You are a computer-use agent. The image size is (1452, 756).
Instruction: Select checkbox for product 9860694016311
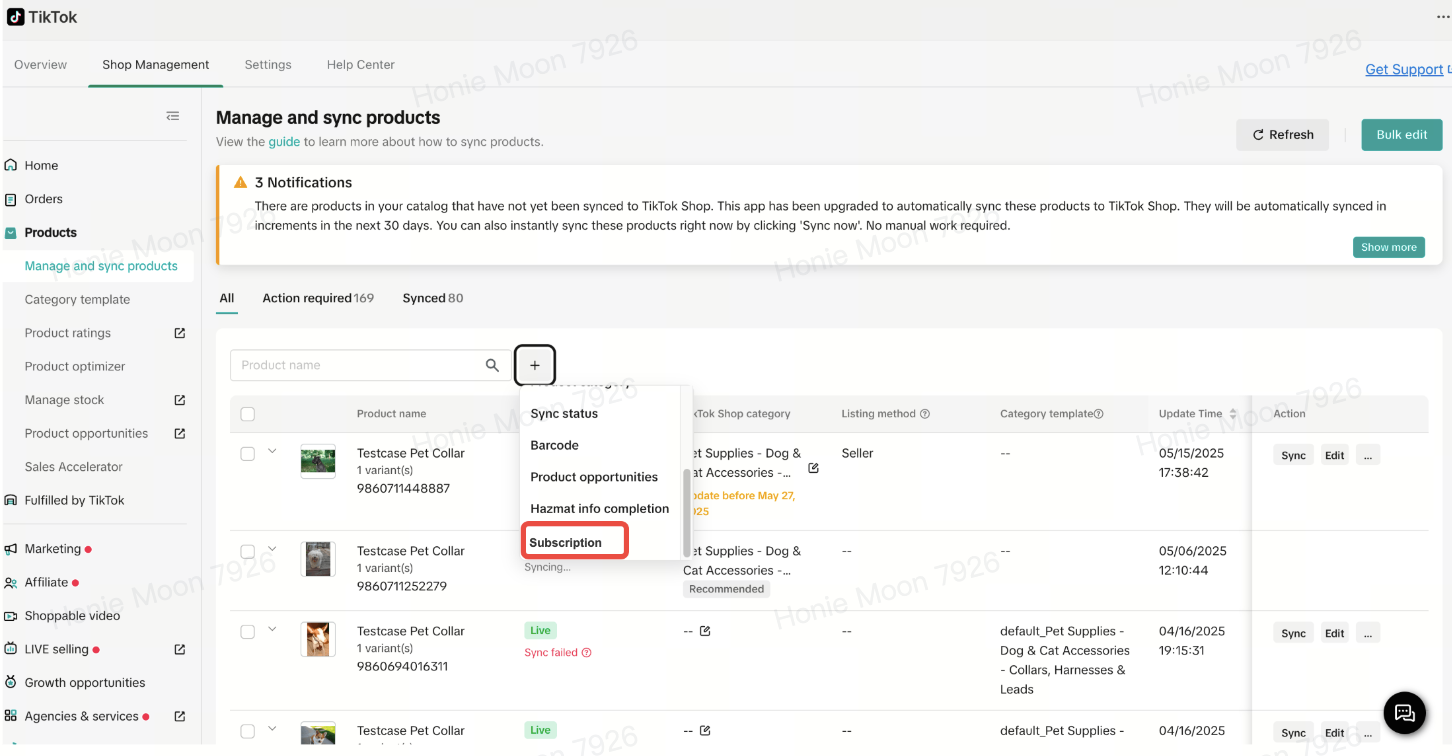tap(248, 632)
